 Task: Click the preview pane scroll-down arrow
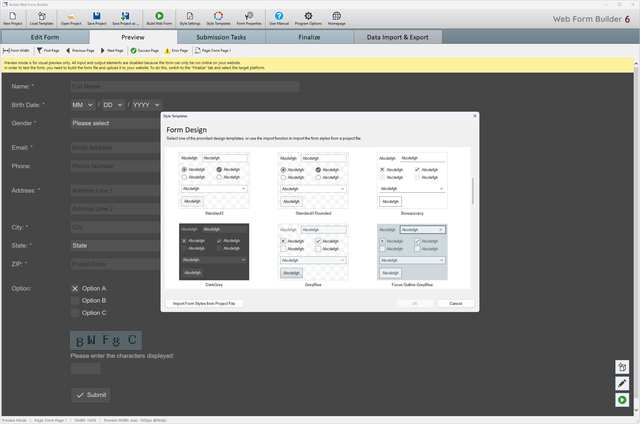(636, 411)
